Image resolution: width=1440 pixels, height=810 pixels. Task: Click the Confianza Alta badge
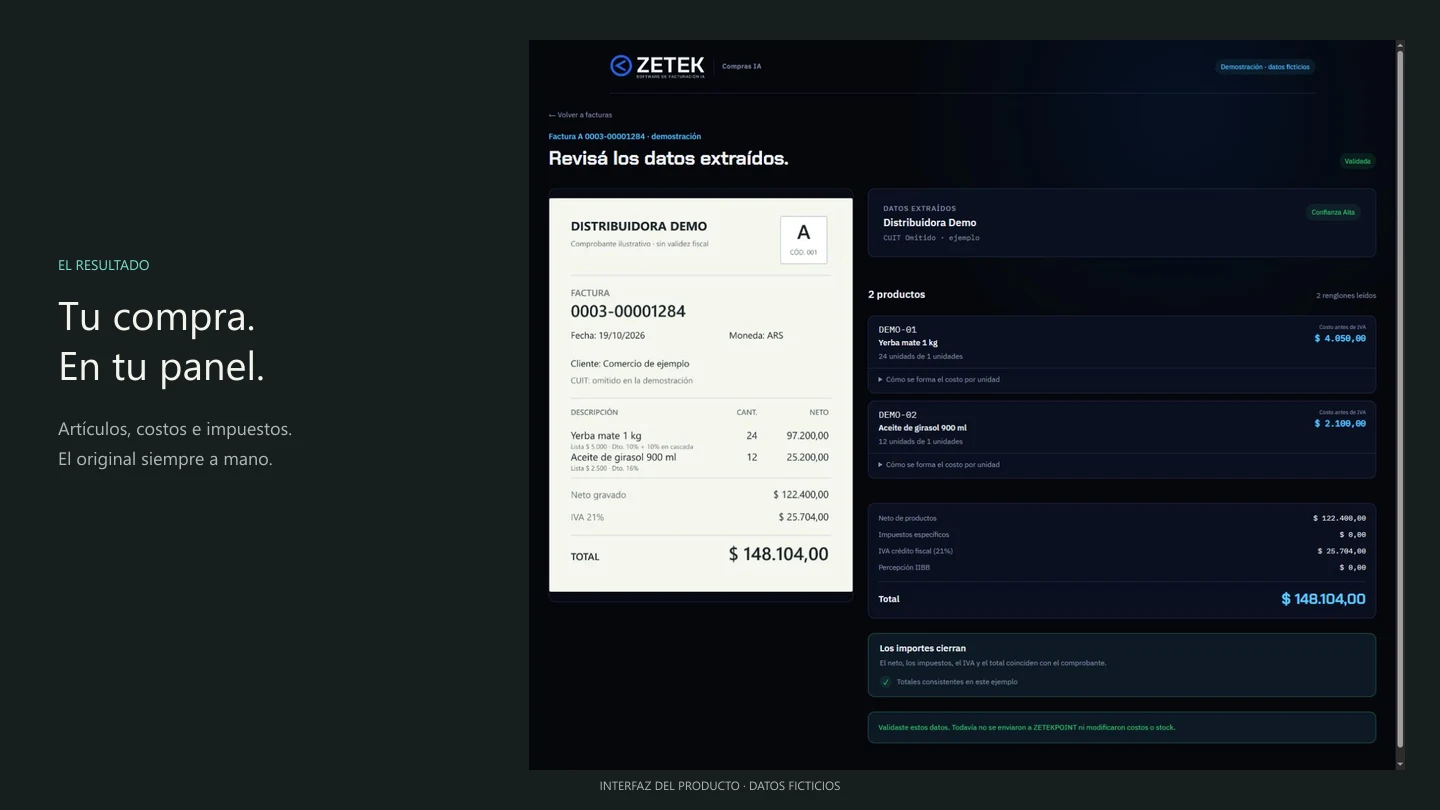point(1333,212)
